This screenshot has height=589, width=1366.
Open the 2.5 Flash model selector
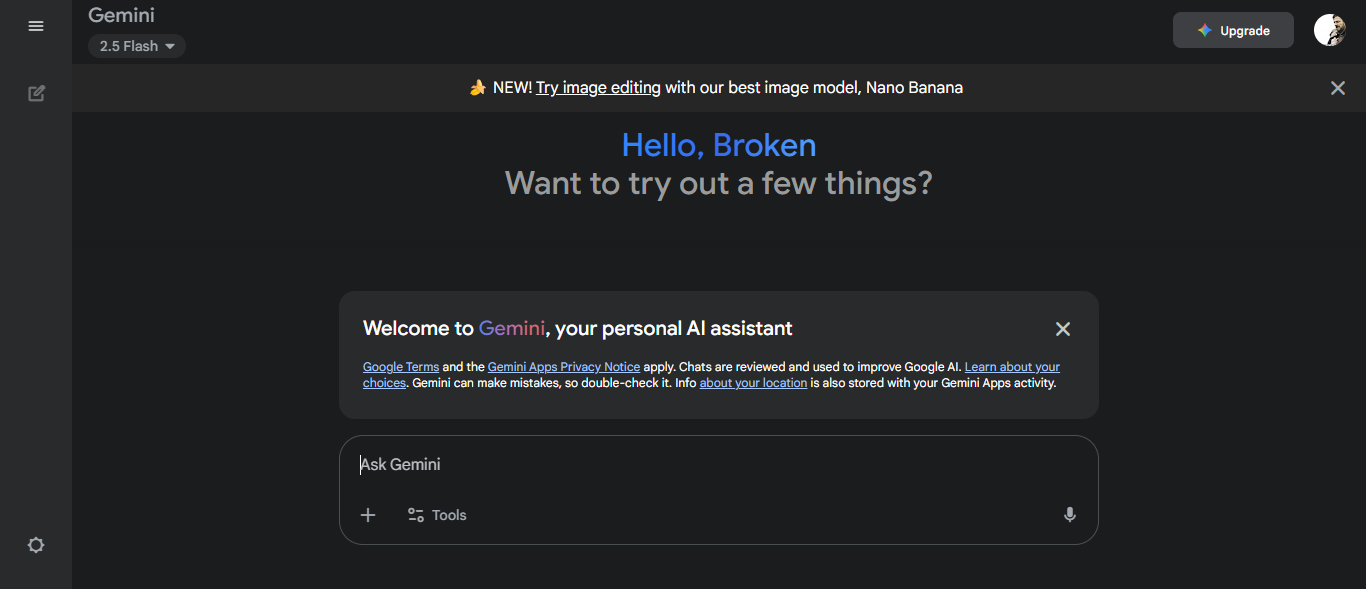130,46
